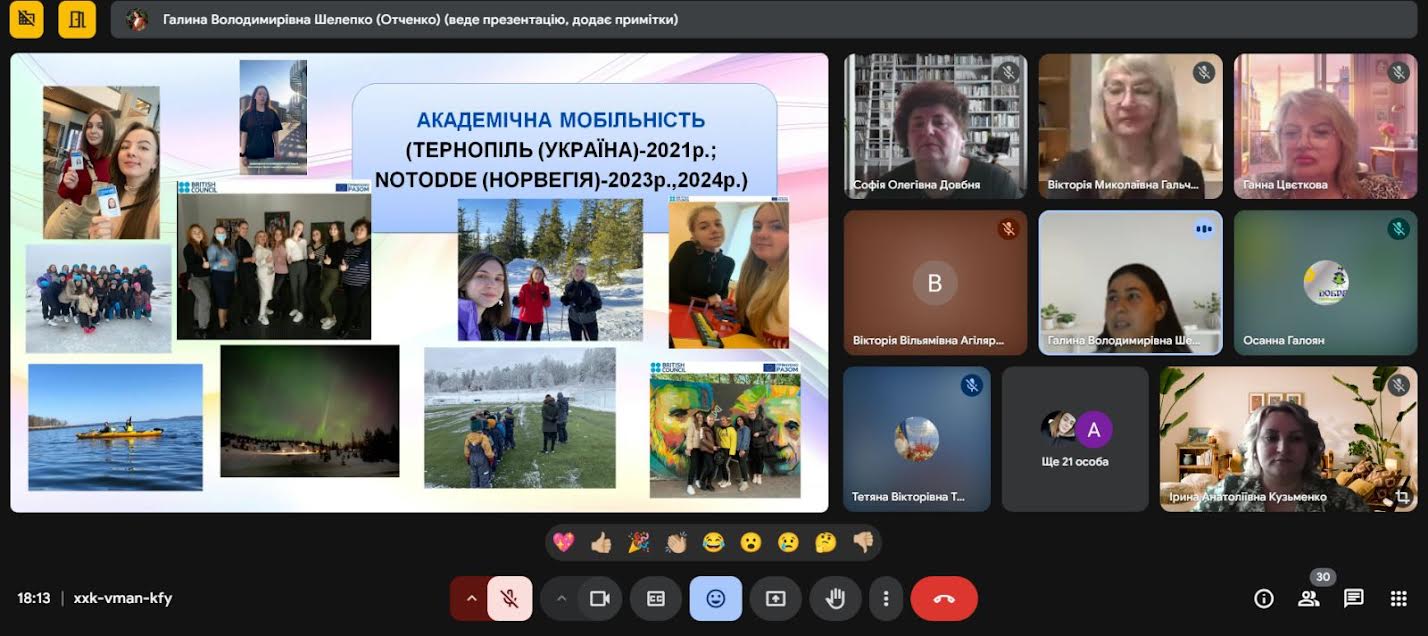Image resolution: width=1428 pixels, height=636 pixels.
Task: Select the presenter name banner text
Action: pos(420,20)
